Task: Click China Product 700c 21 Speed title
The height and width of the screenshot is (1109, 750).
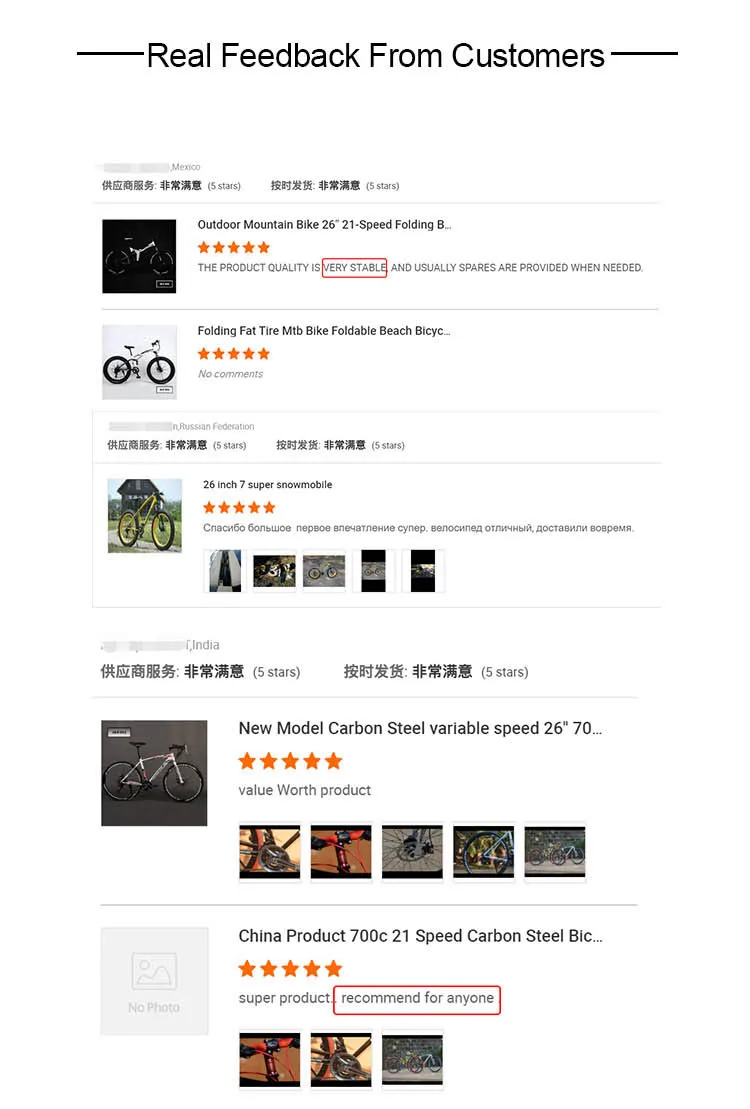Action: 420,936
